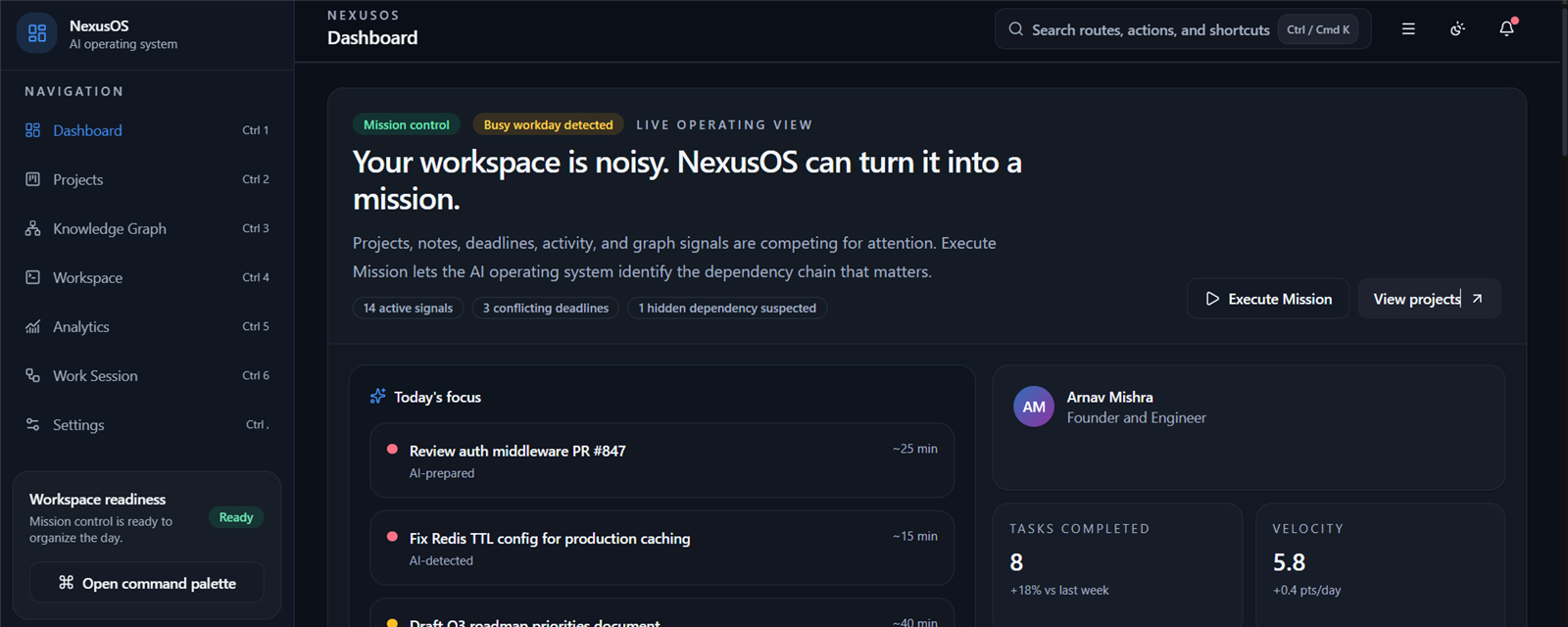Image resolution: width=1568 pixels, height=627 pixels.
Task: Click Open command palette button
Action: [x=147, y=583]
